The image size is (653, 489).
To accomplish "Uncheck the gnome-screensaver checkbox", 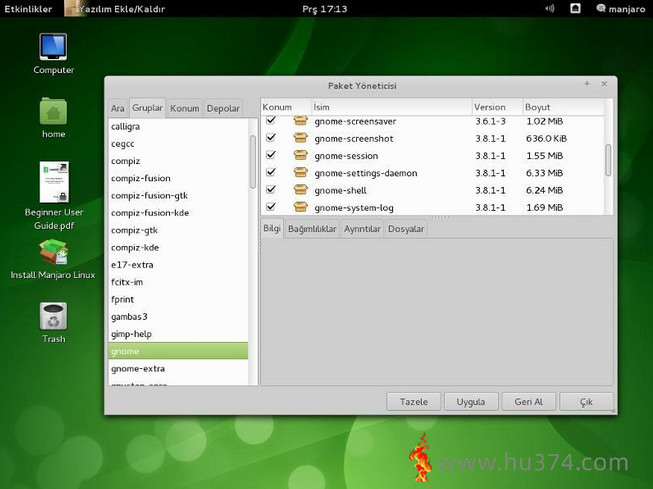I will click(271, 120).
